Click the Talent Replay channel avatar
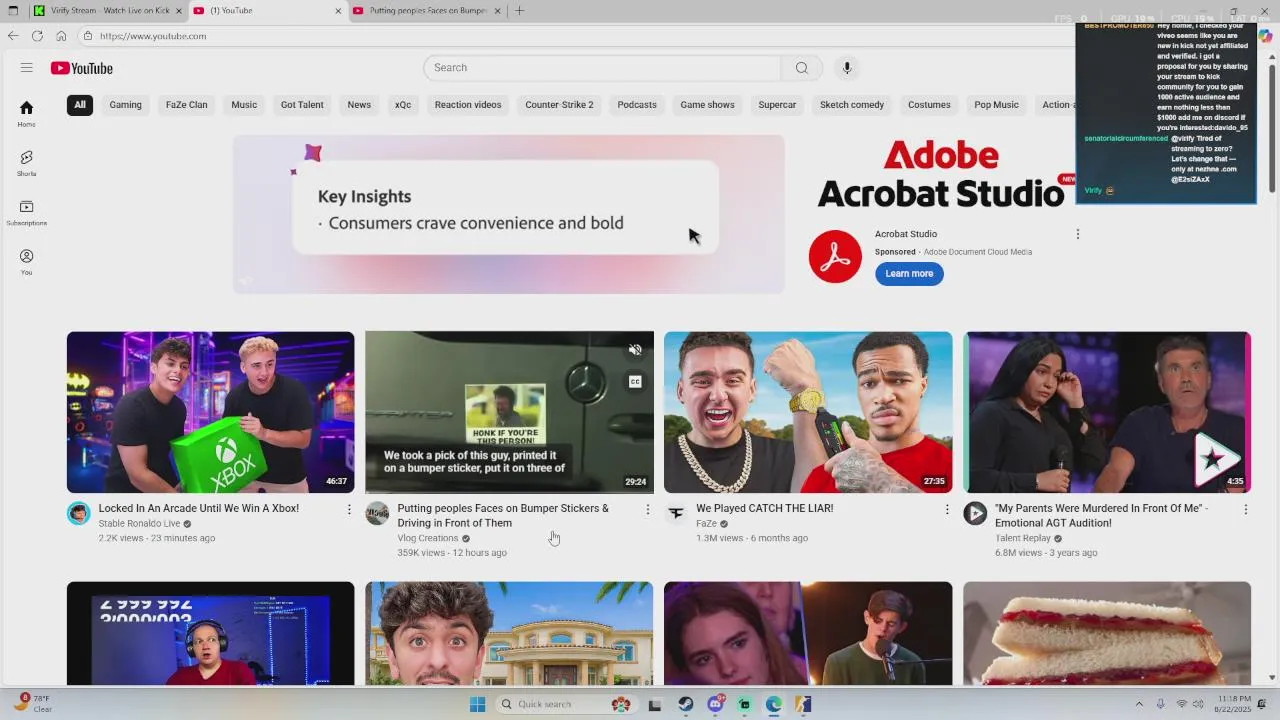Viewport: 1280px width, 720px height. tap(975, 514)
